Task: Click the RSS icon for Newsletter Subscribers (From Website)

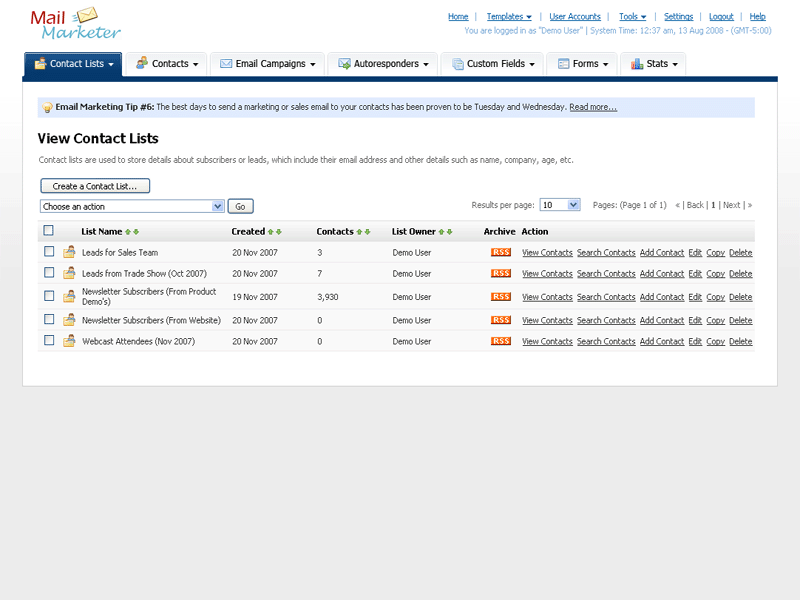Action: [501, 320]
